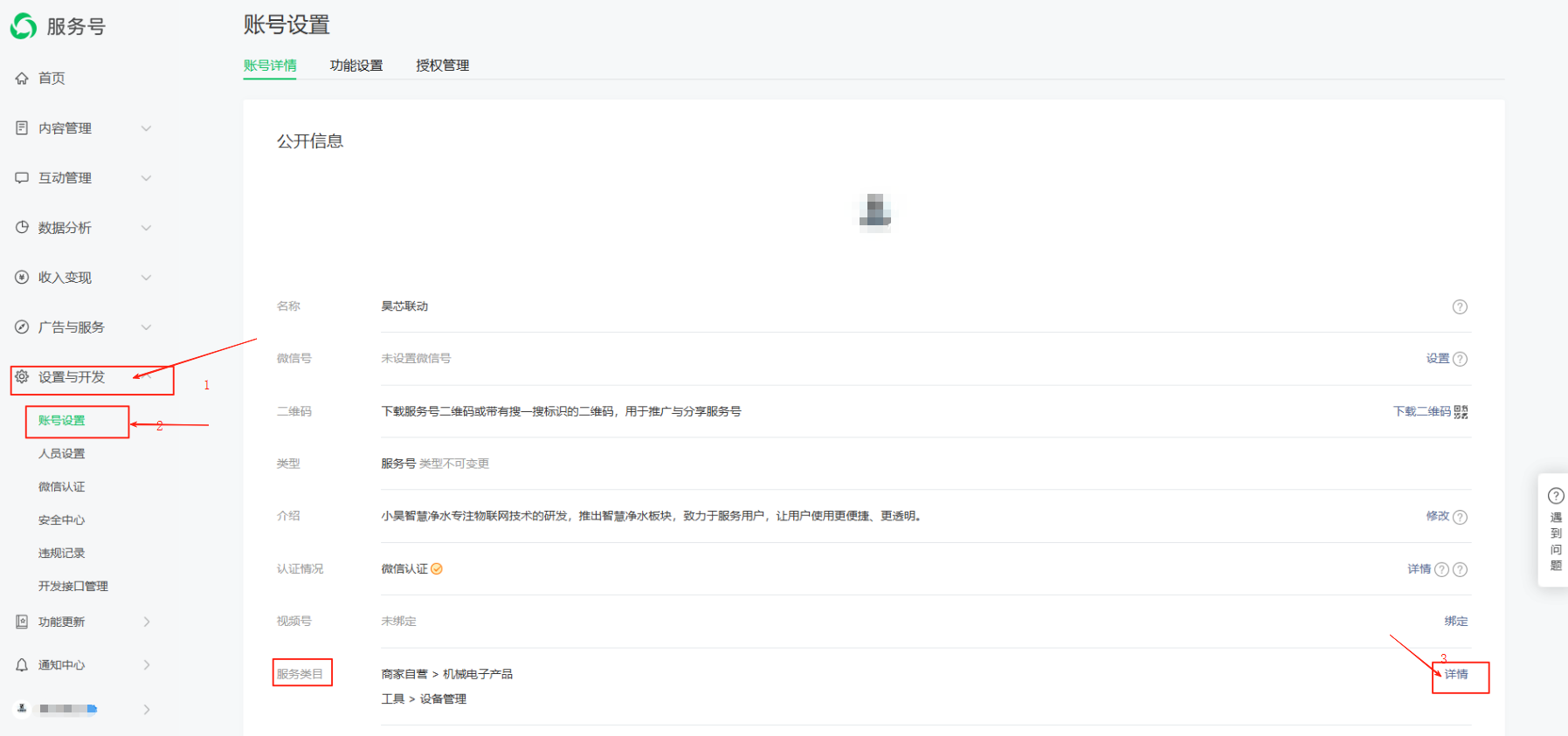Click first help icon after 详情 in 认证情况 row
1568x736 pixels.
click(1442, 569)
